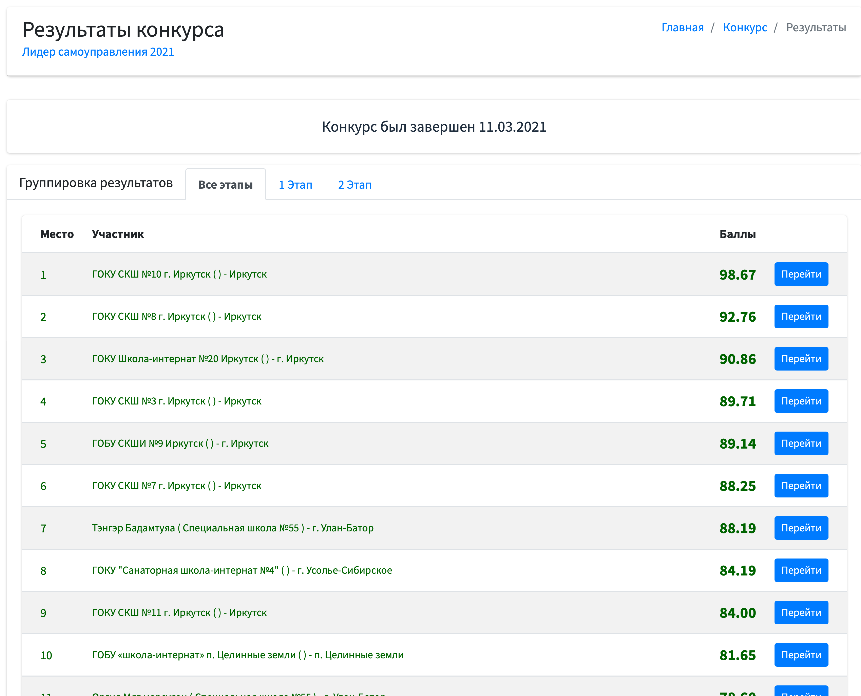Image resolution: width=861 pixels, height=696 pixels.
Task: Click Перейти for ГОКУ СКШ №10 row
Action: (x=801, y=274)
